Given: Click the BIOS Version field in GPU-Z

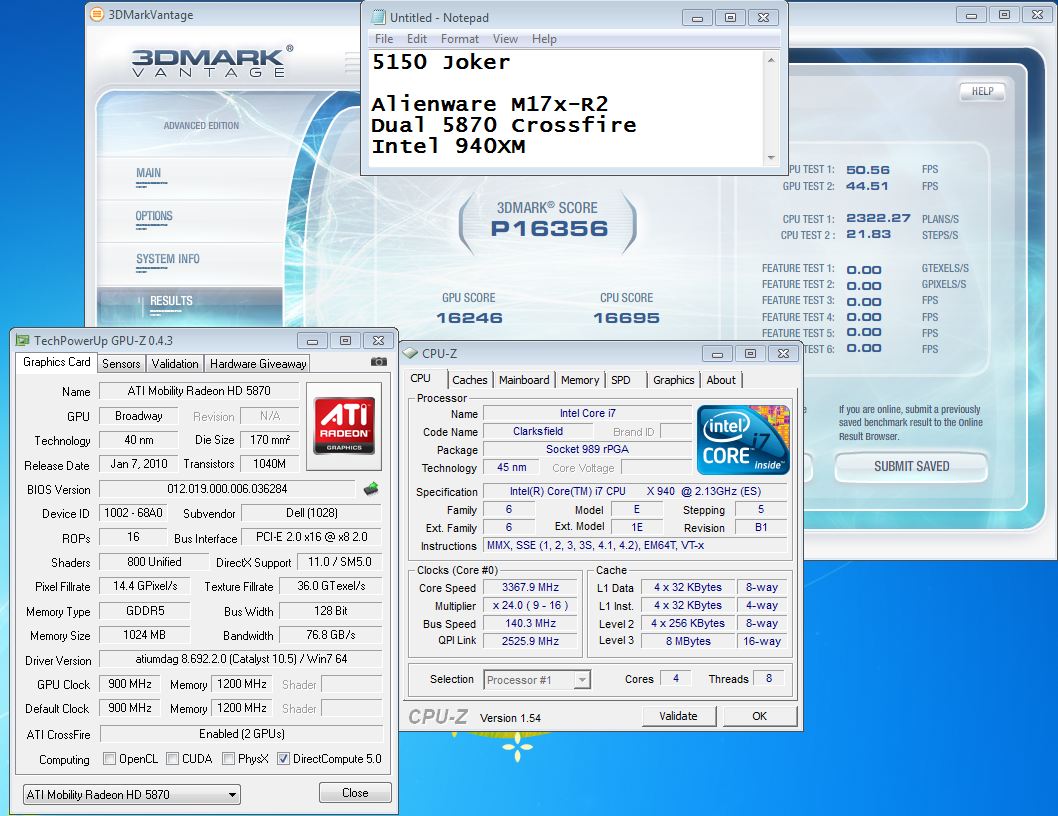Looking at the screenshot, I should (227, 489).
